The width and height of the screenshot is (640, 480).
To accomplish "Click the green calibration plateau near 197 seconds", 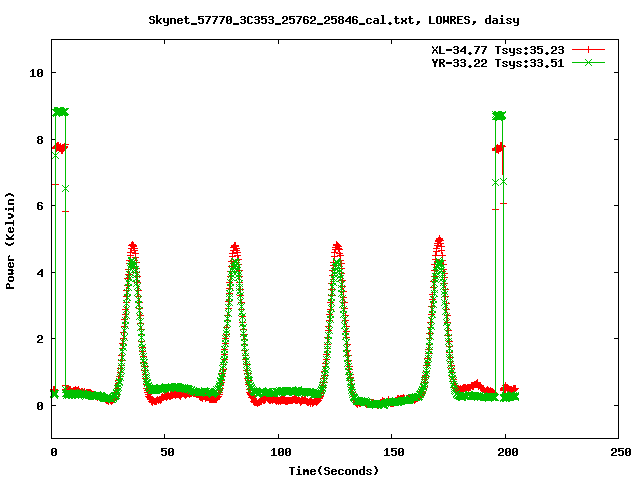I will click(499, 116).
